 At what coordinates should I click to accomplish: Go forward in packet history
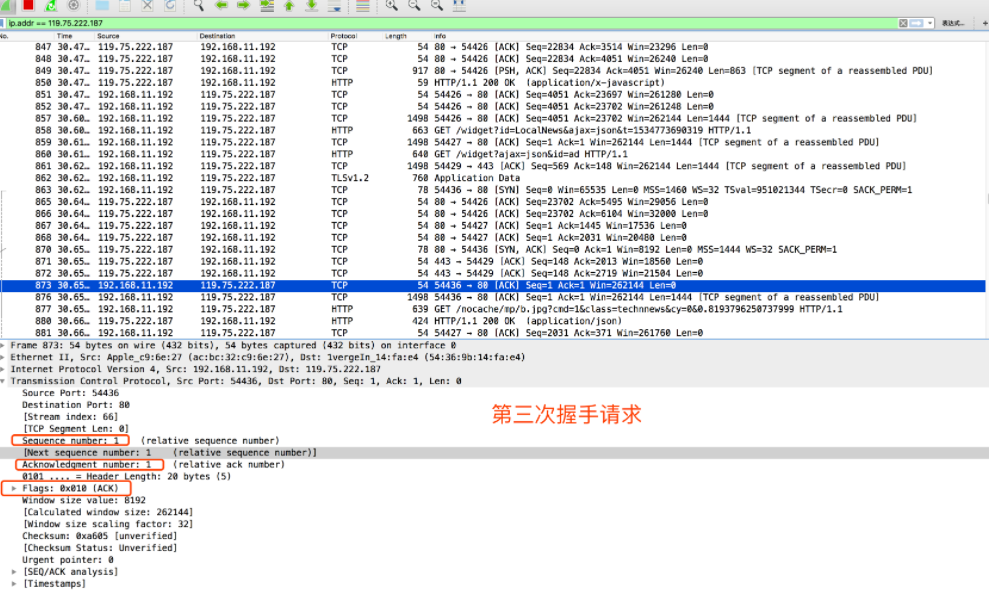pos(243,5)
